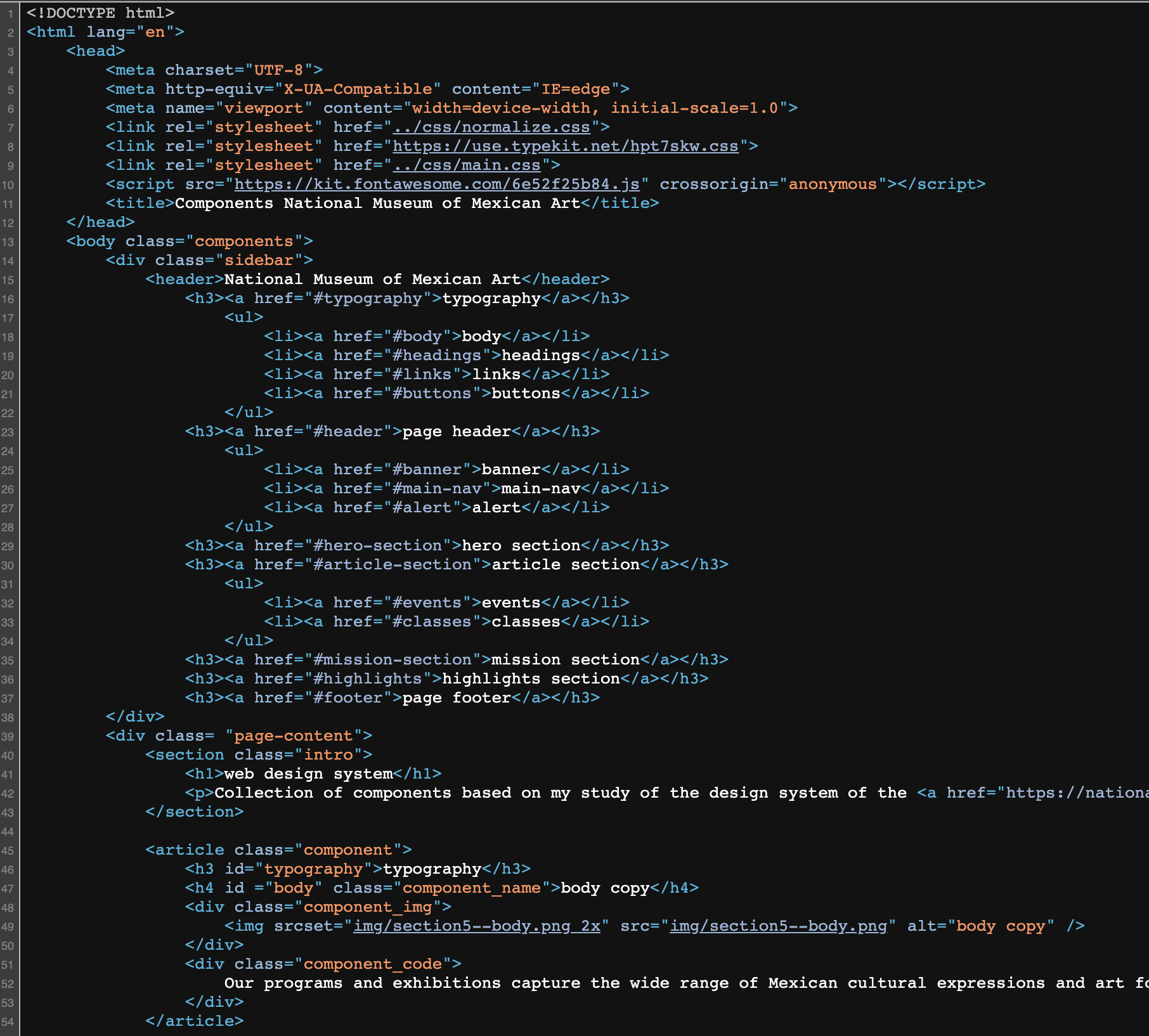
Task: Click the closing </head> tag
Action: (x=100, y=222)
